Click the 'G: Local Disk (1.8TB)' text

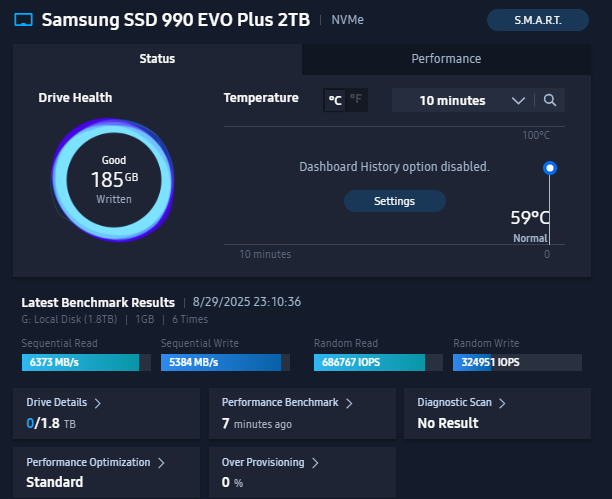coord(69,319)
